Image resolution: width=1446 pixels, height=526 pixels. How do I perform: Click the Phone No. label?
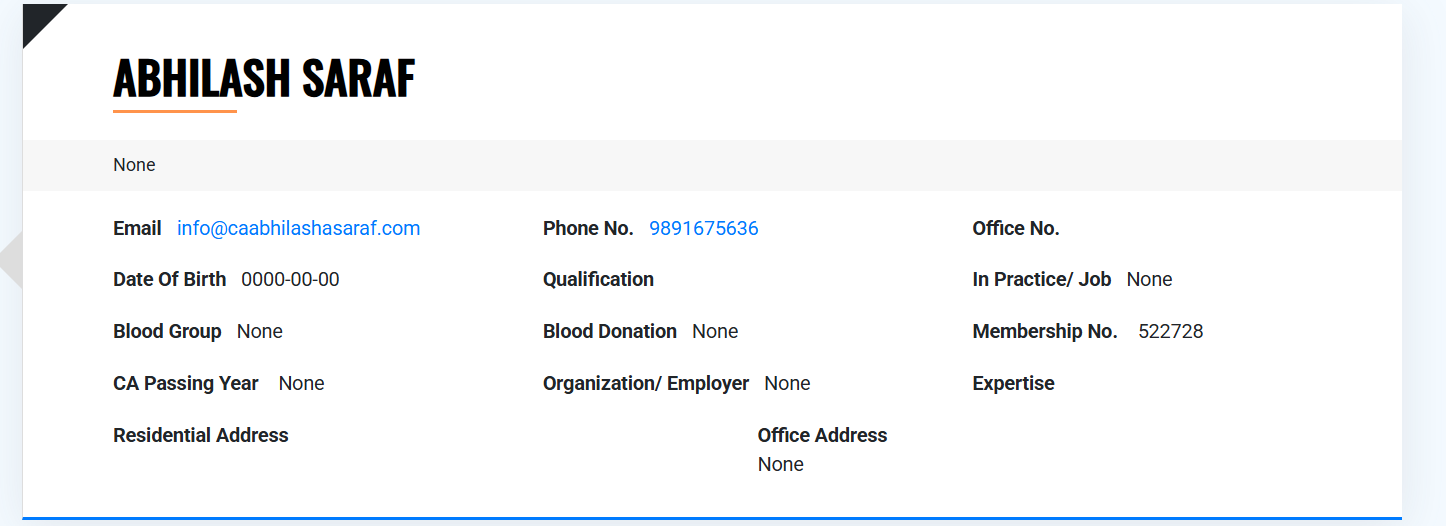(x=588, y=228)
